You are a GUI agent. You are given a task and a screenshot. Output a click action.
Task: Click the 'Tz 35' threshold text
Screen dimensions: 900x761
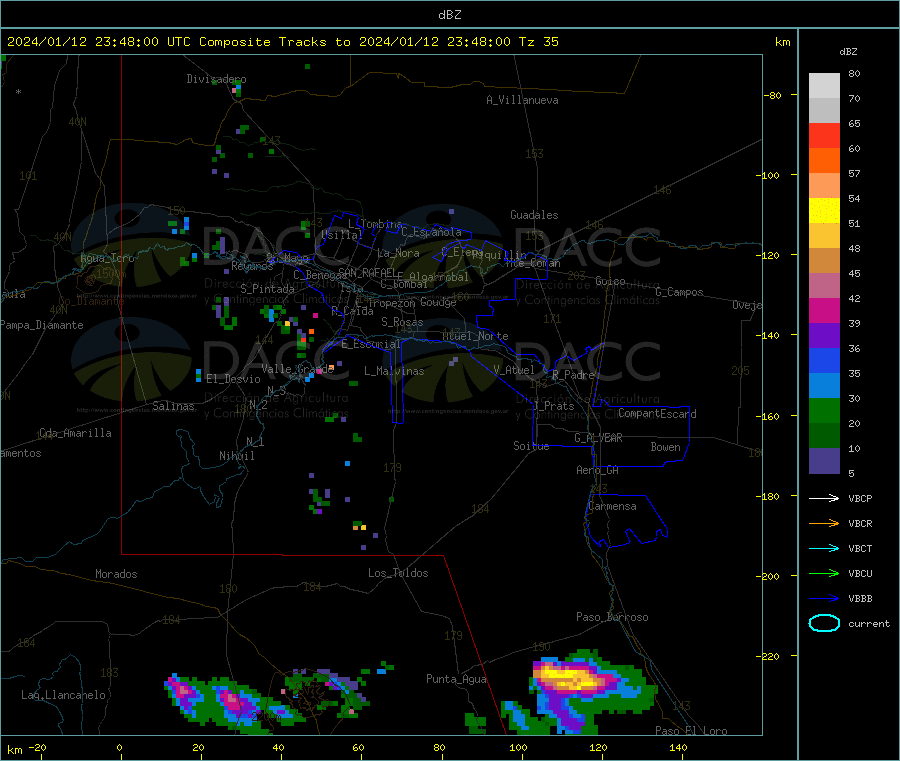point(538,42)
